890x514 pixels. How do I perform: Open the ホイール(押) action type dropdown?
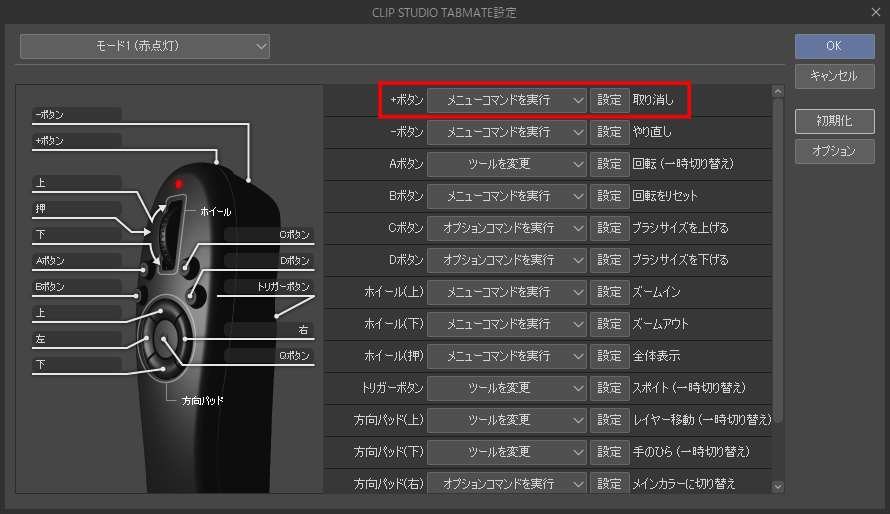507,356
